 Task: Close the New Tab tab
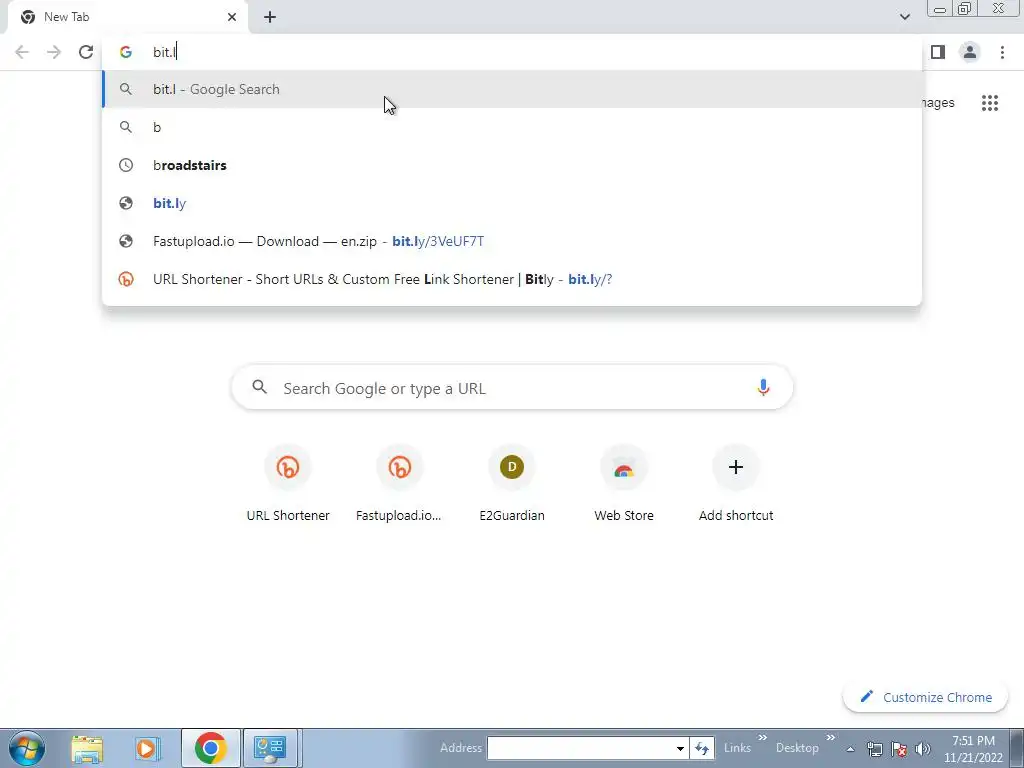pos(232,17)
